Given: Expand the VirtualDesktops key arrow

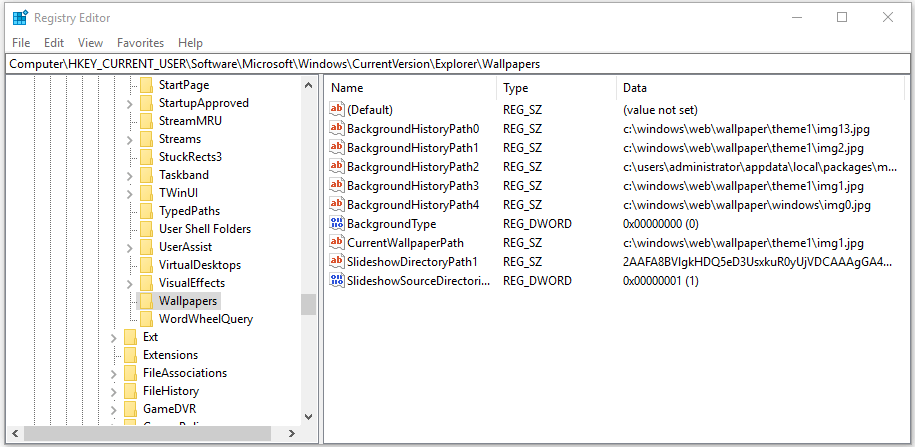Looking at the screenshot, I should coord(130,265).
